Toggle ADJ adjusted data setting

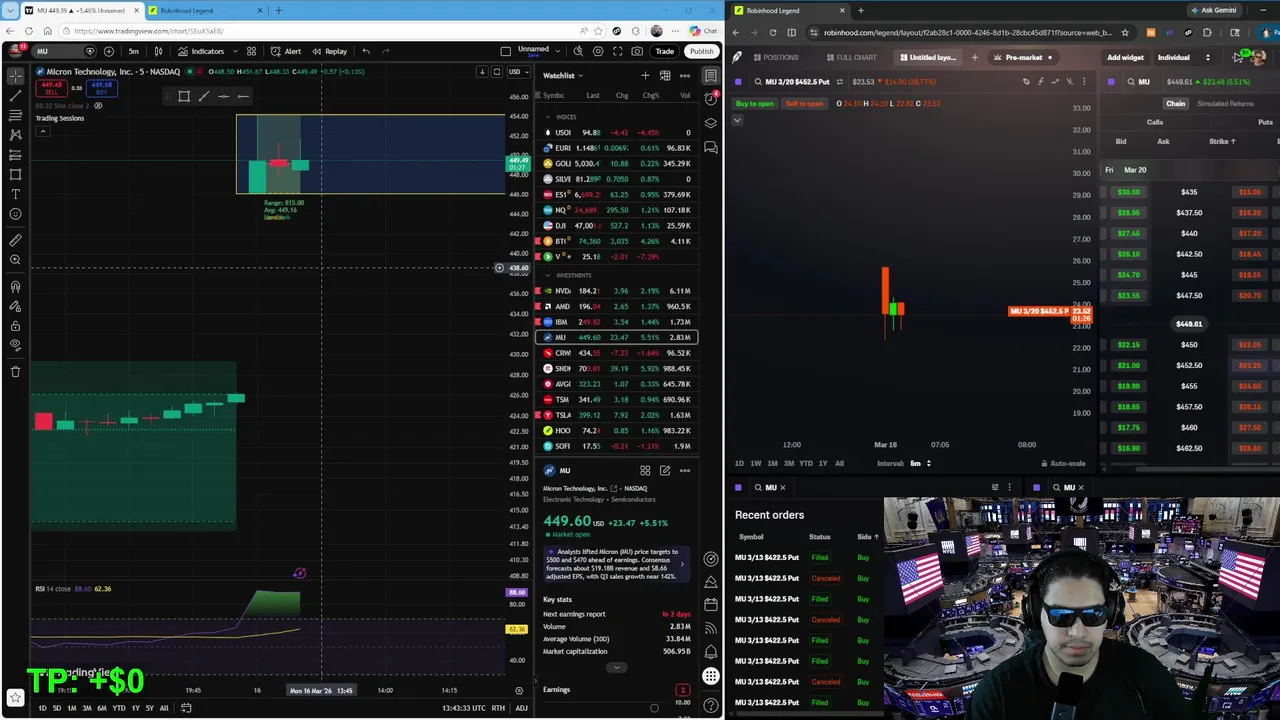(521, 708)
